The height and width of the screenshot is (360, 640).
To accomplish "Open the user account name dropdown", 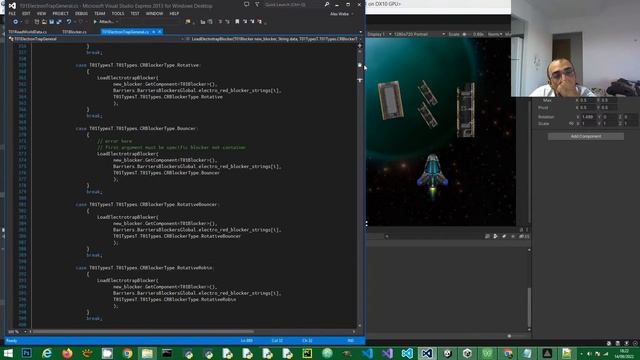I will (x=342, y=14).
